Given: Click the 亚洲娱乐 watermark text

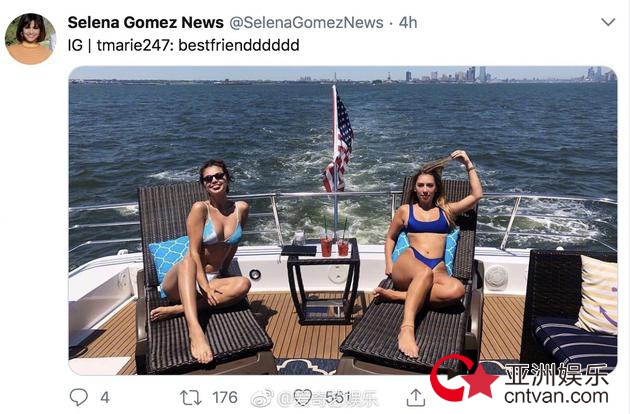Looking at the screenshot, I should point(557,375).
